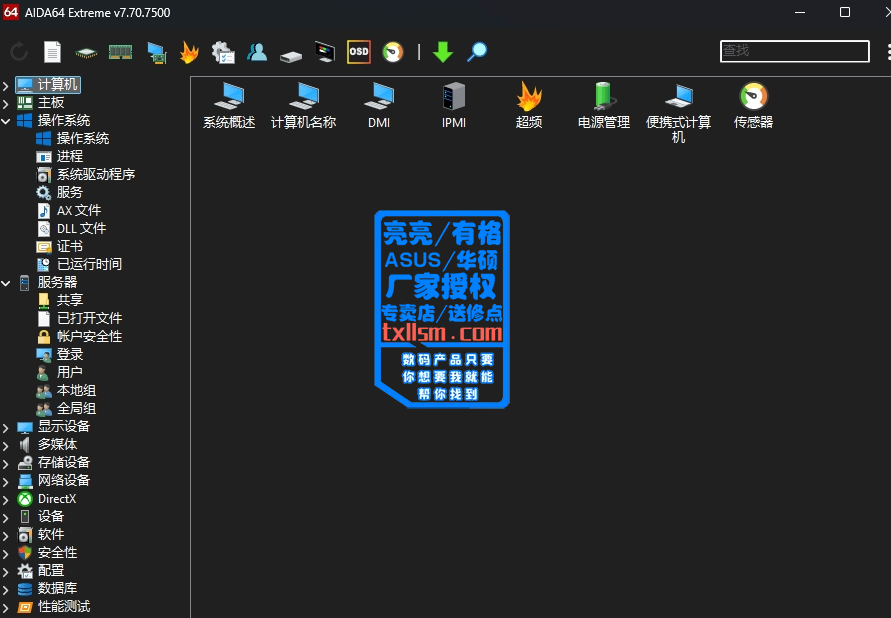The height and width of the screenshot is (618, 891).
Task: Expand the 数据库 tree node
Action: [6, 589]
